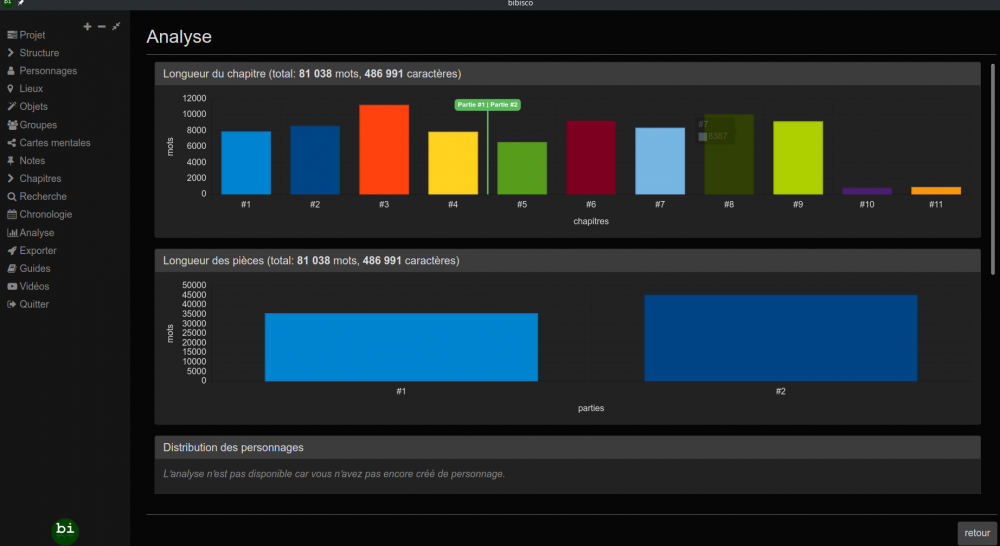Image resolution: width=1000 pixels, height=546 pixels.
Task: Click the Objets magic wand icon
Action: (x=11, y=107)
